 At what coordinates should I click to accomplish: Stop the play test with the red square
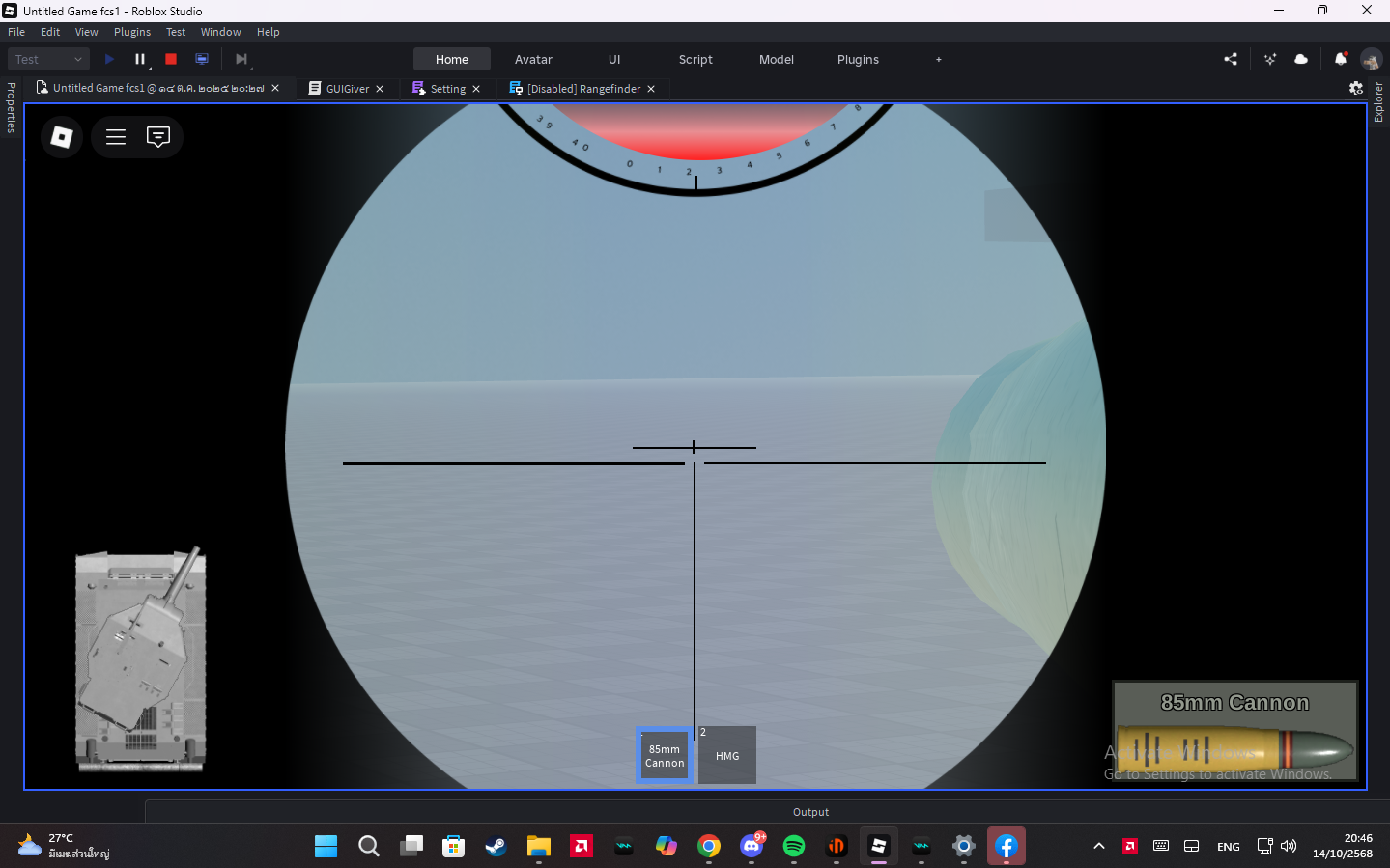click(x=171, y=59)
